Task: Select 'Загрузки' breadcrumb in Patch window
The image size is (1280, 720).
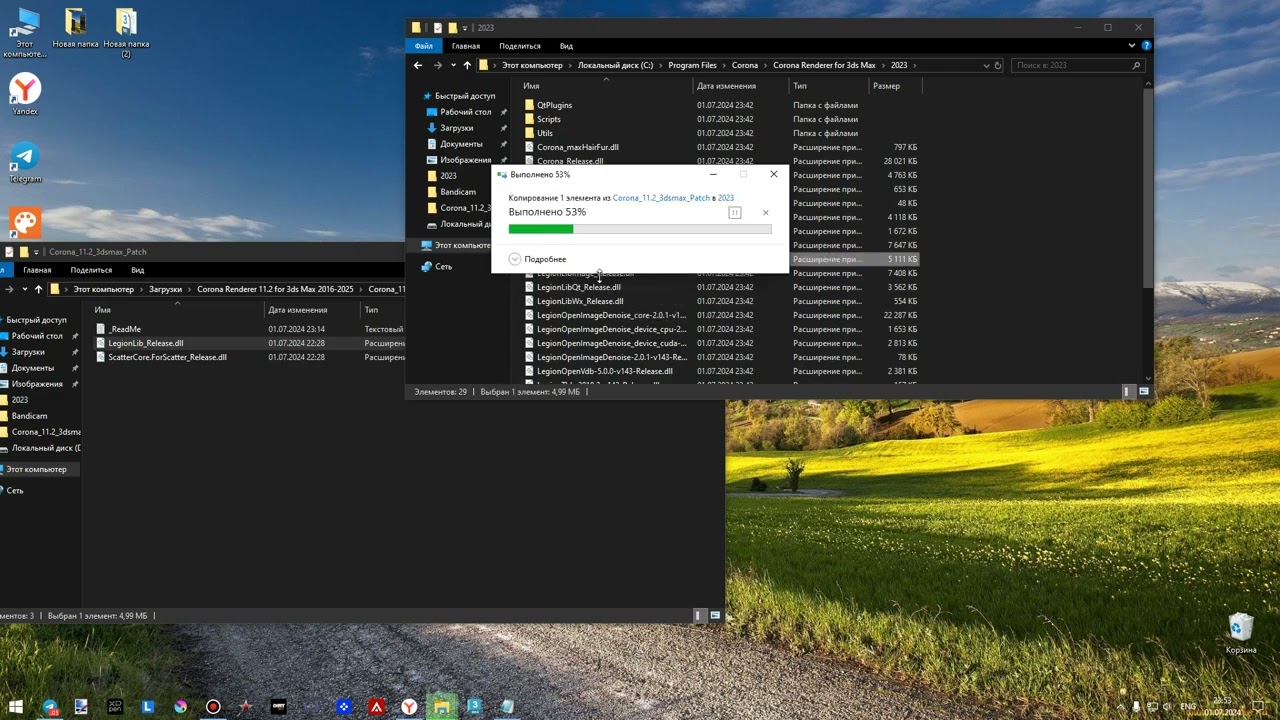Action: tap(165, 289)
